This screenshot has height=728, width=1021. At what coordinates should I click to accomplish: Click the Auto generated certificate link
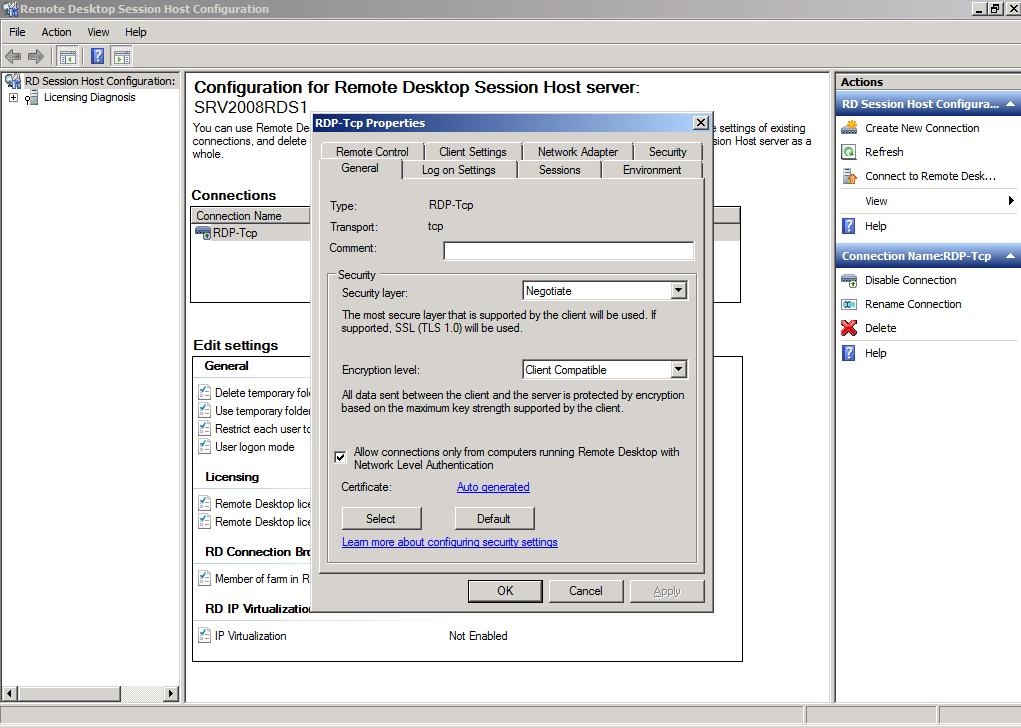click(493, 487)
